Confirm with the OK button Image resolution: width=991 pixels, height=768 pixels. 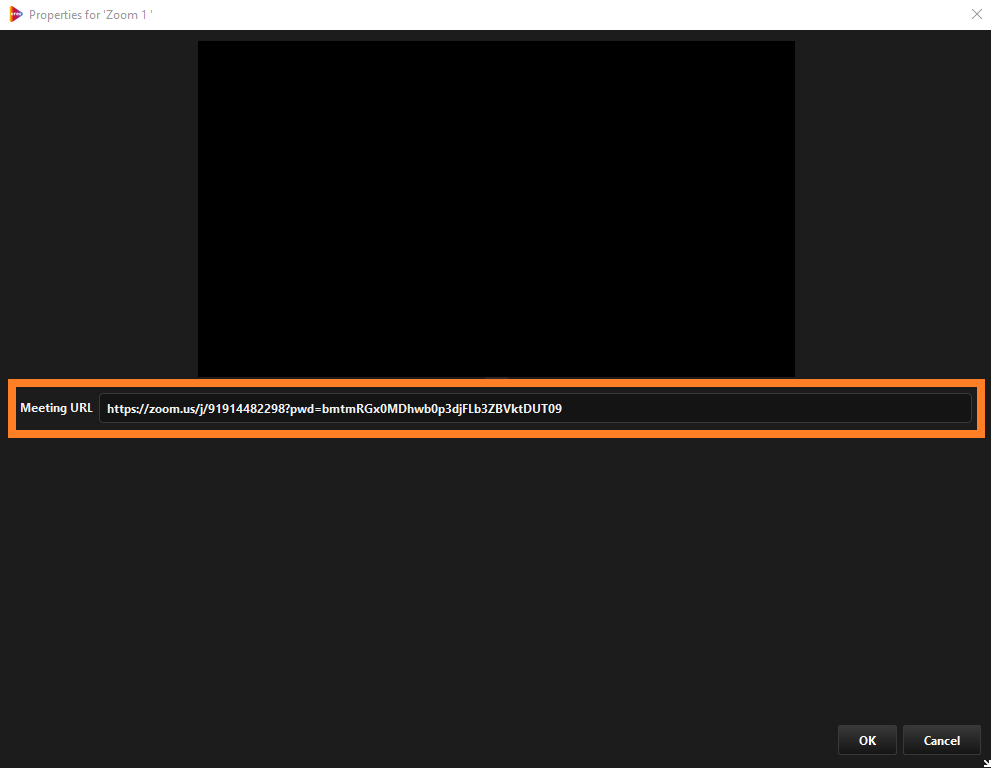(866, 740)
